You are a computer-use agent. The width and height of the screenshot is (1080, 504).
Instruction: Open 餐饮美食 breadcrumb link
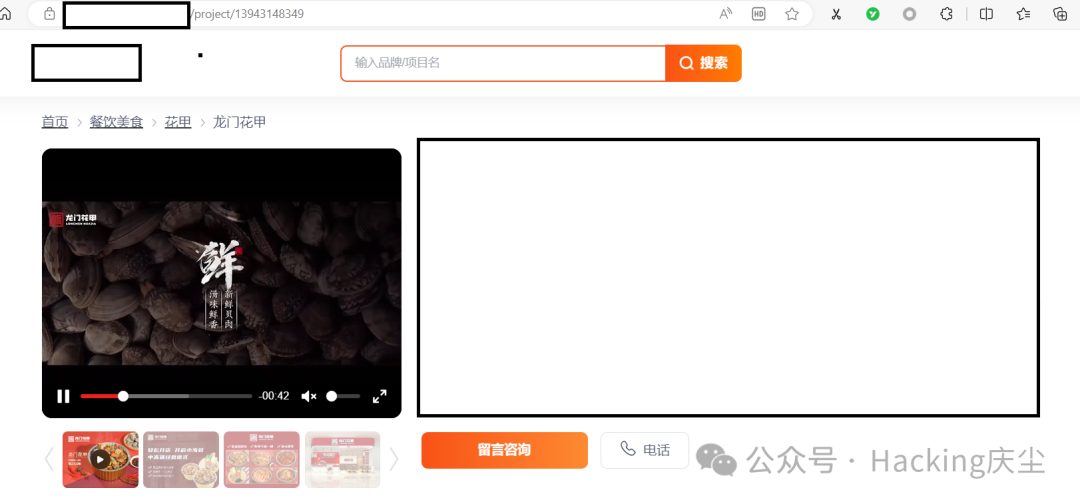tap(116, 123)
